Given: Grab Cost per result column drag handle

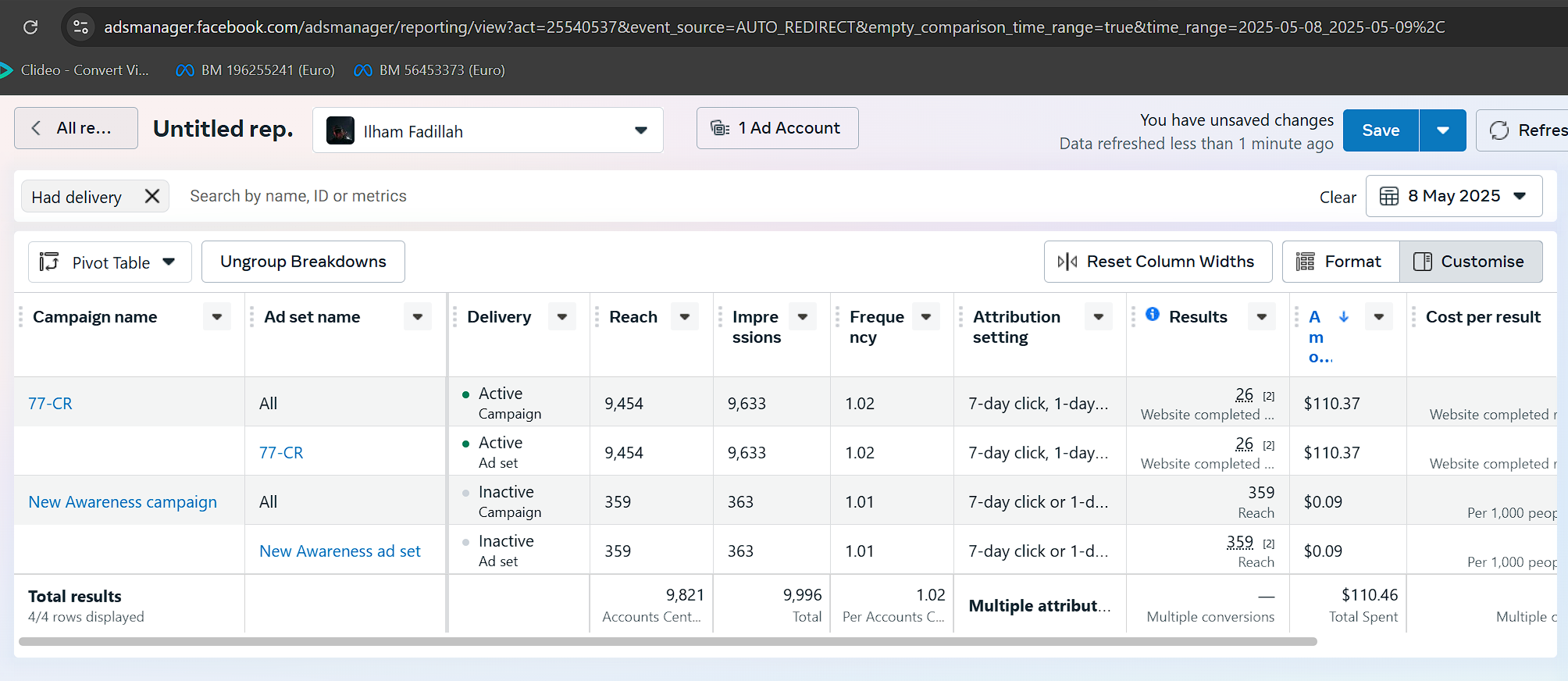Looking at the screenshot, I should tap(1413, 316).
